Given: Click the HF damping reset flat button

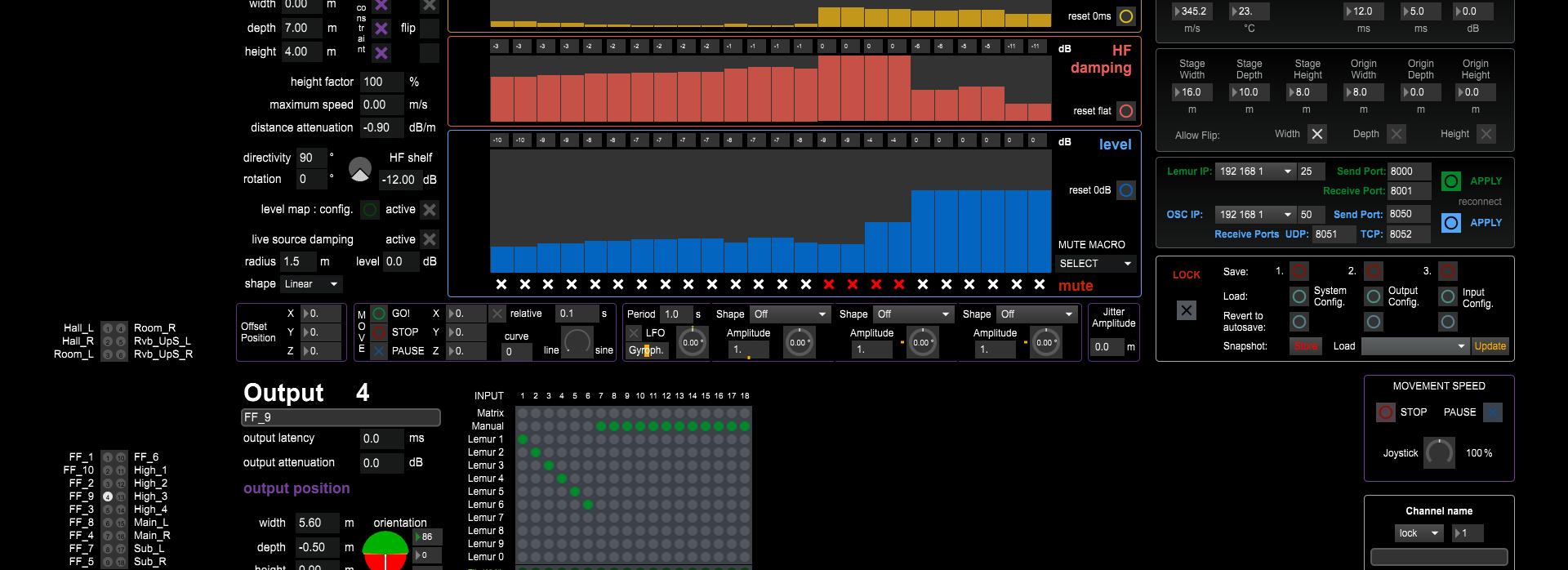Looking at the screenshot, I should coord(1125,111).
